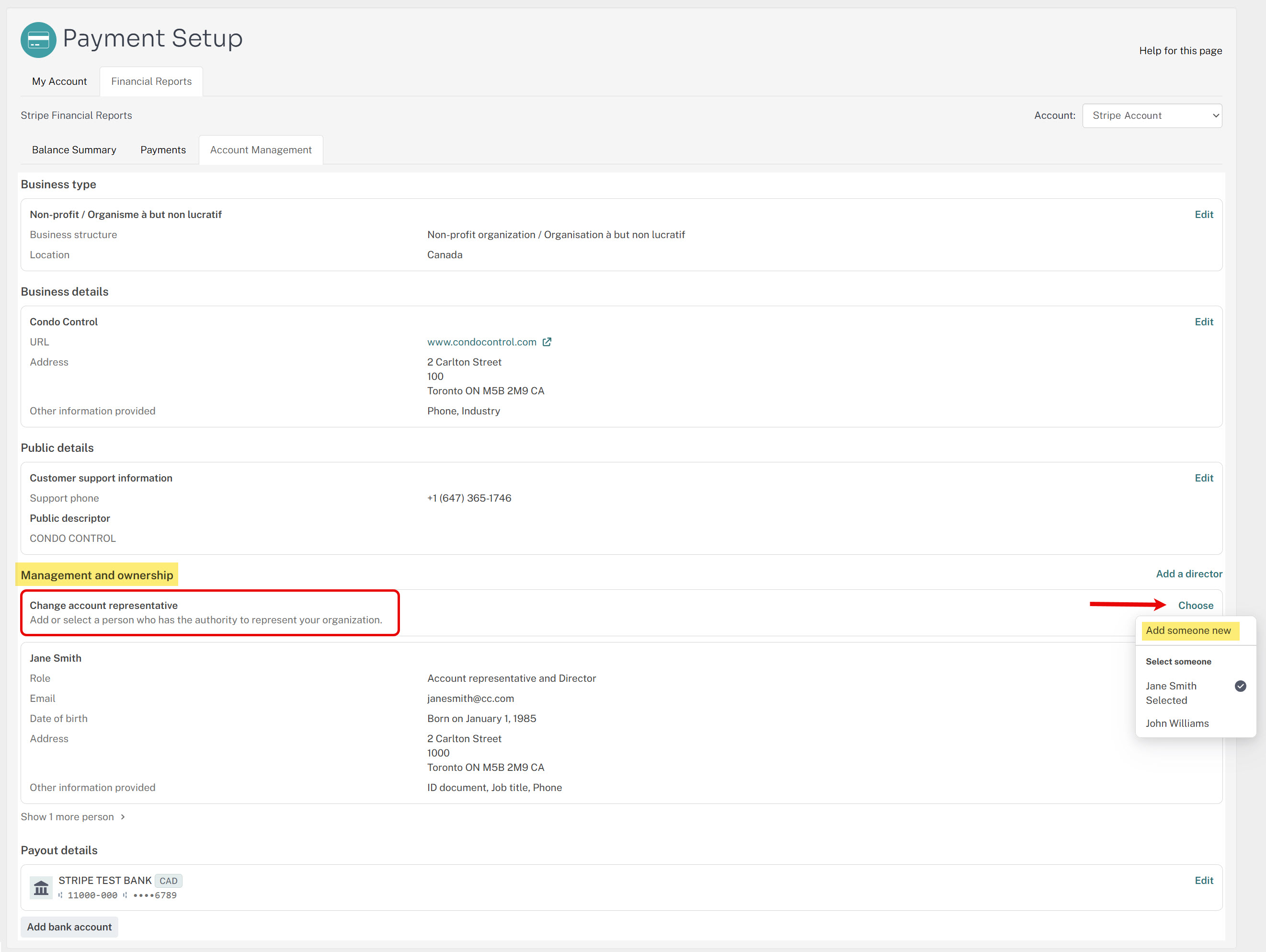Click the Stripe Financial Reports label

(x=76, y=115)
